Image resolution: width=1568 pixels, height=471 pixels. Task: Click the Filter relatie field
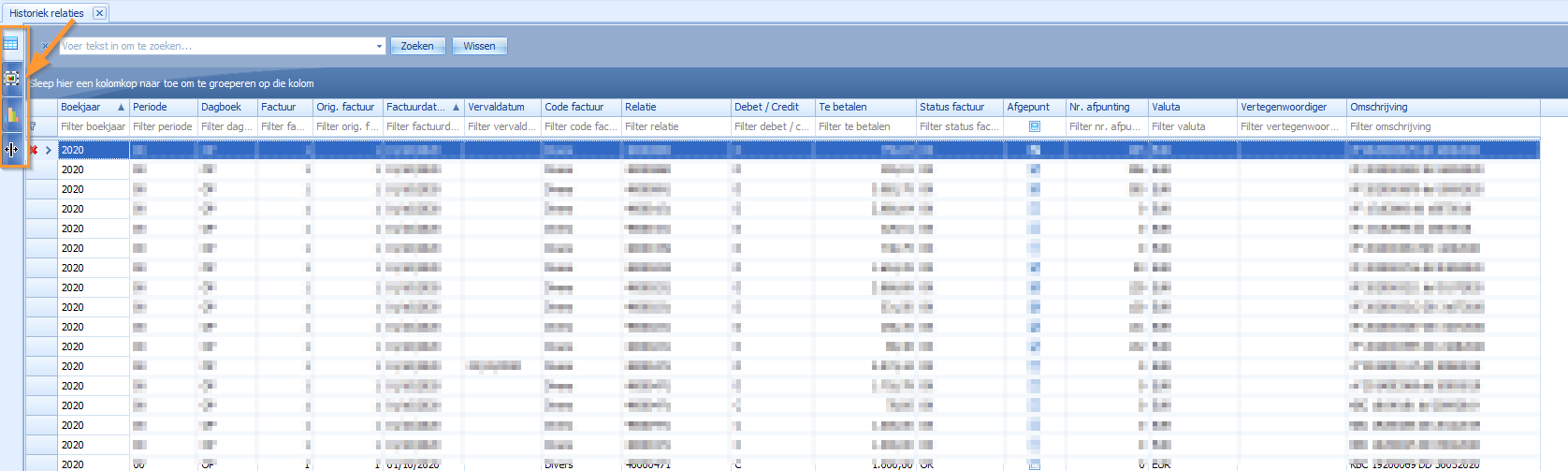676,126
